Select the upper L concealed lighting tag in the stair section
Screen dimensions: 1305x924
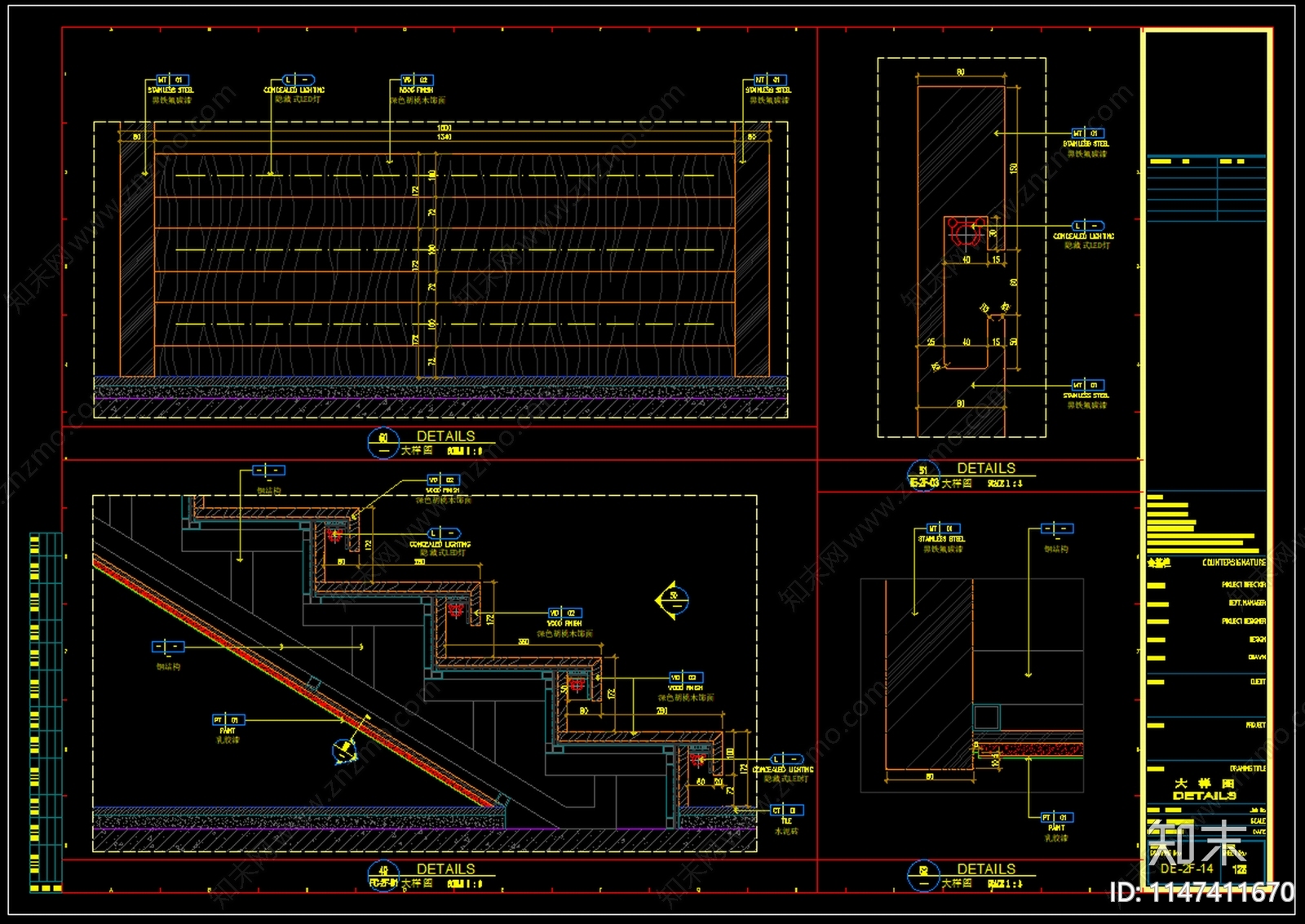pyautogui.click(x=444, y=534)
